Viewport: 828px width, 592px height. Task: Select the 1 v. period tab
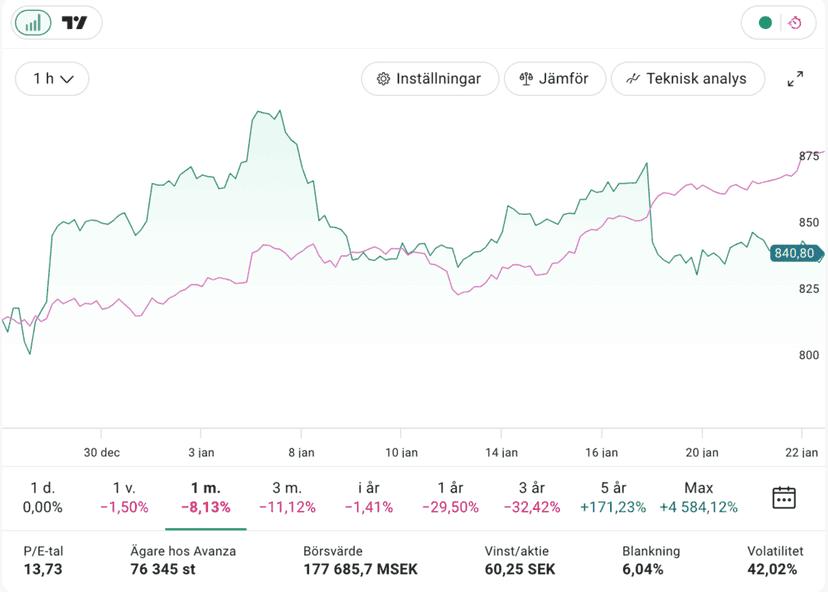(124, 497)
